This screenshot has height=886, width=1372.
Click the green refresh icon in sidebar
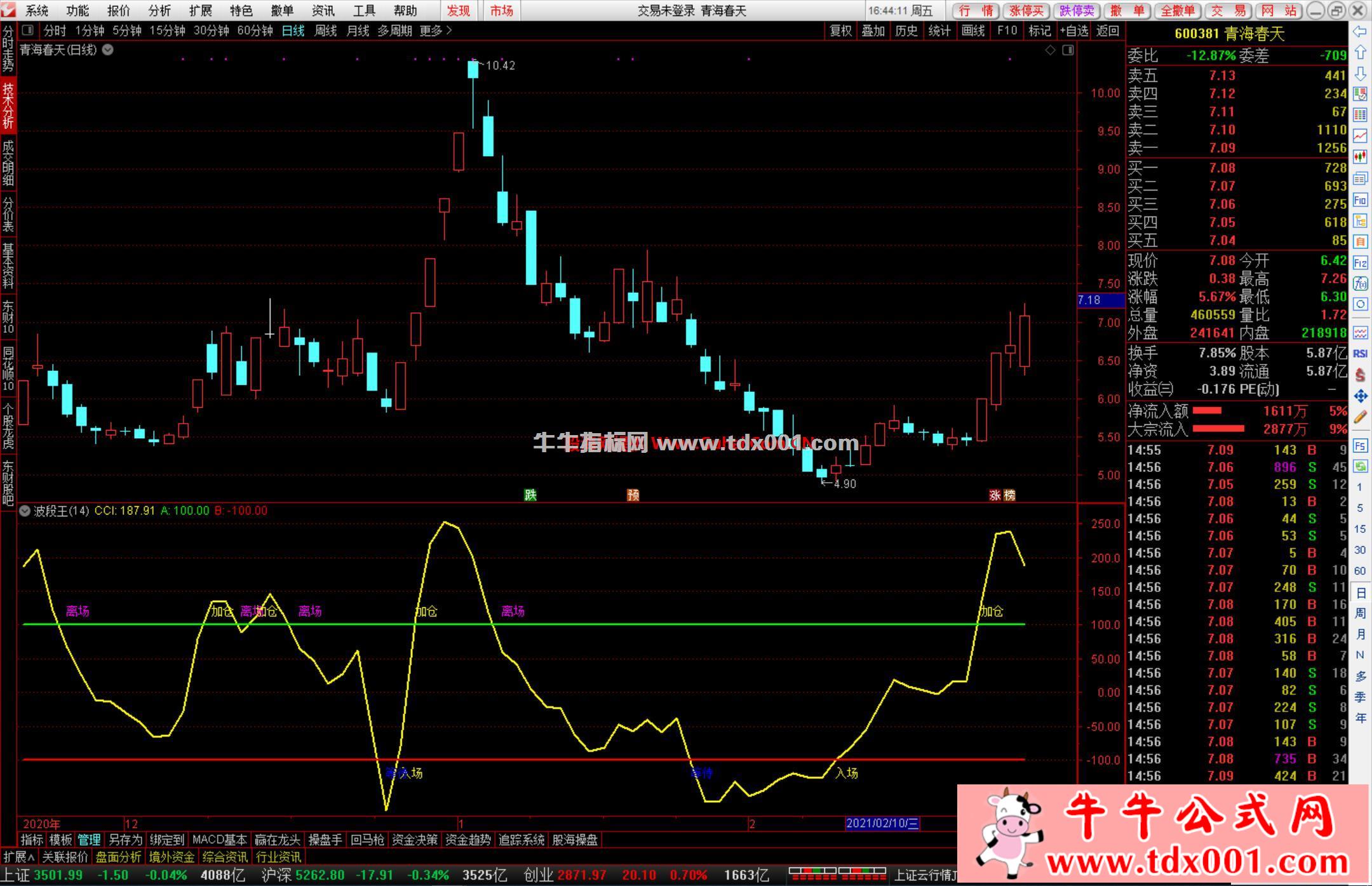tap(1360, 467)
